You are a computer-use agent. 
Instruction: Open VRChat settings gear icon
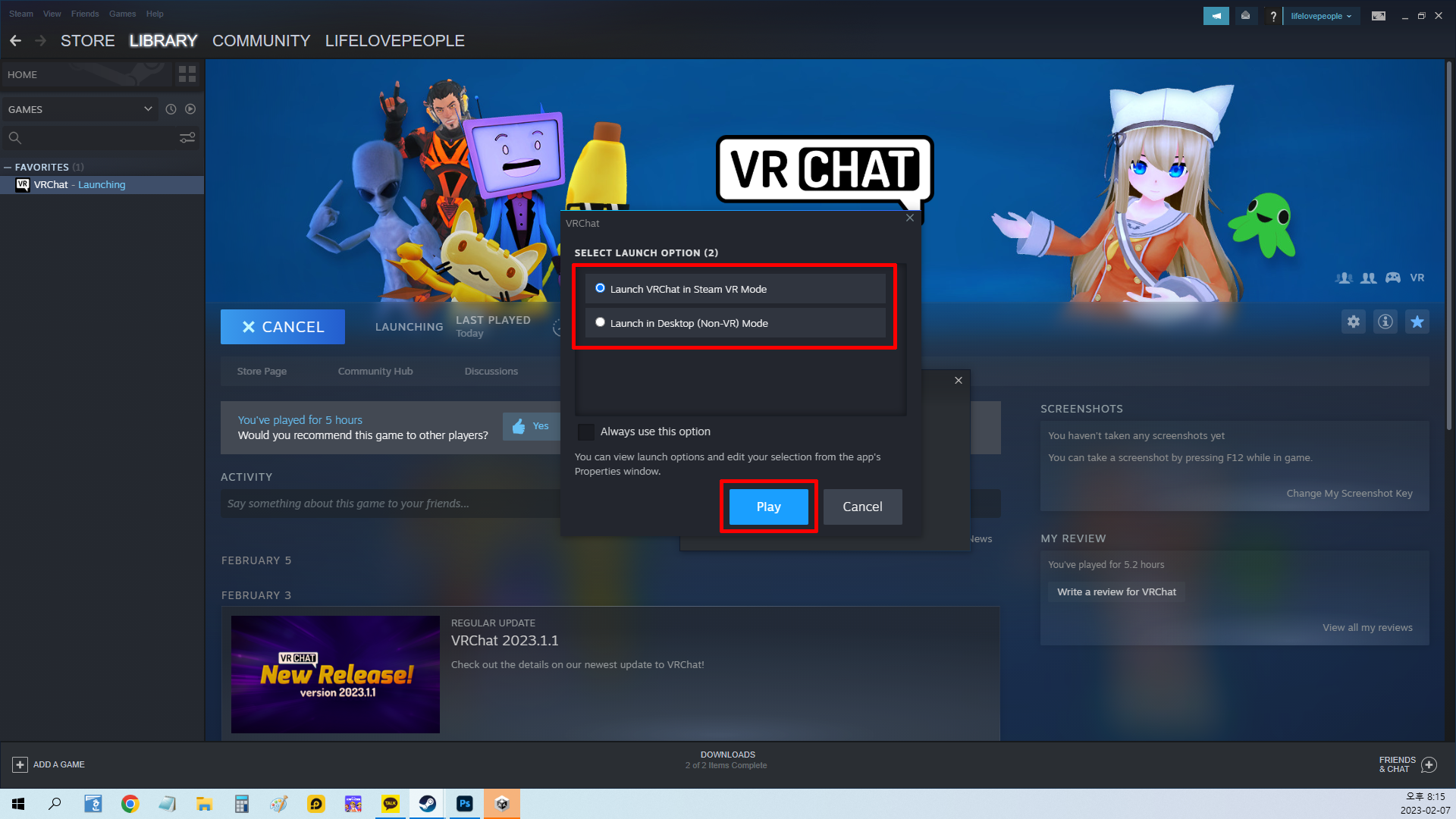pos(1353,322)
